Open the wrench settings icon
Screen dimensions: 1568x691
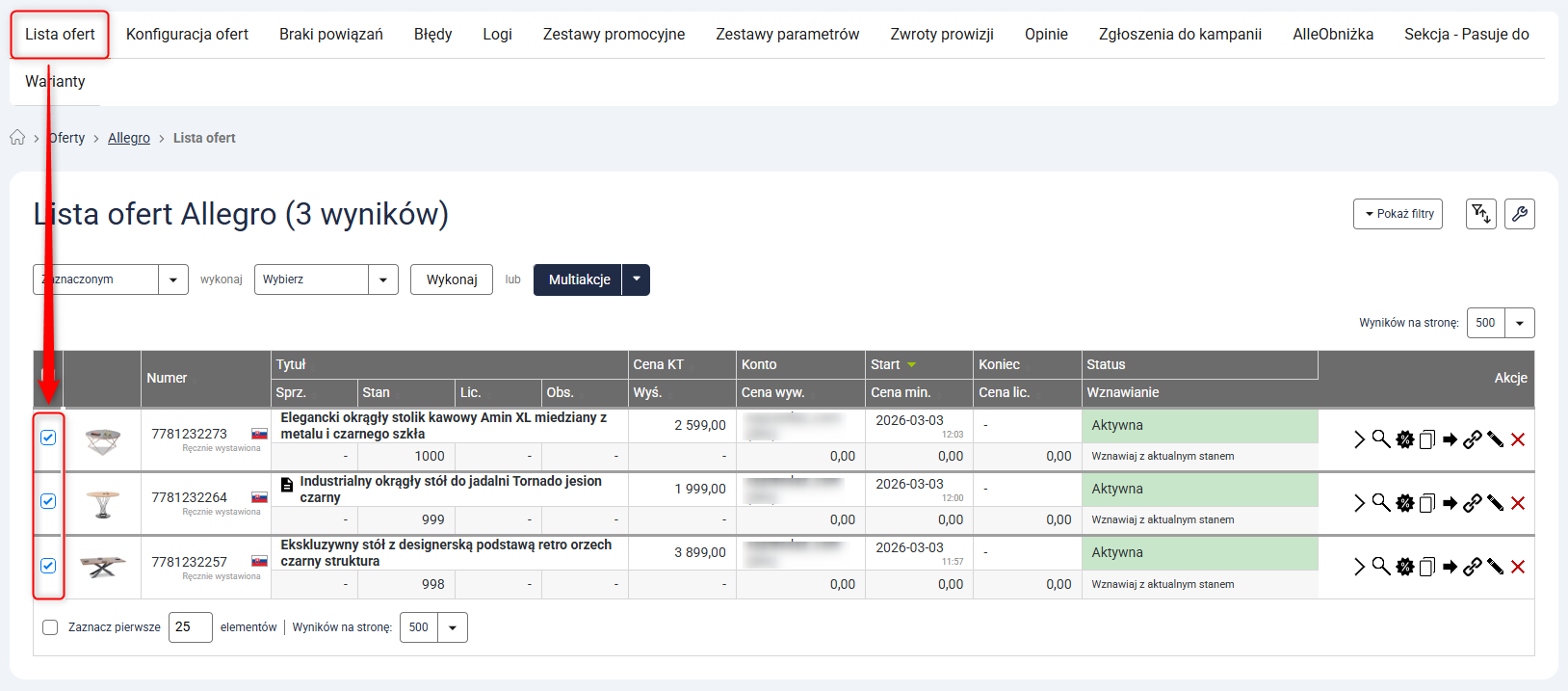click(1519, 214)
